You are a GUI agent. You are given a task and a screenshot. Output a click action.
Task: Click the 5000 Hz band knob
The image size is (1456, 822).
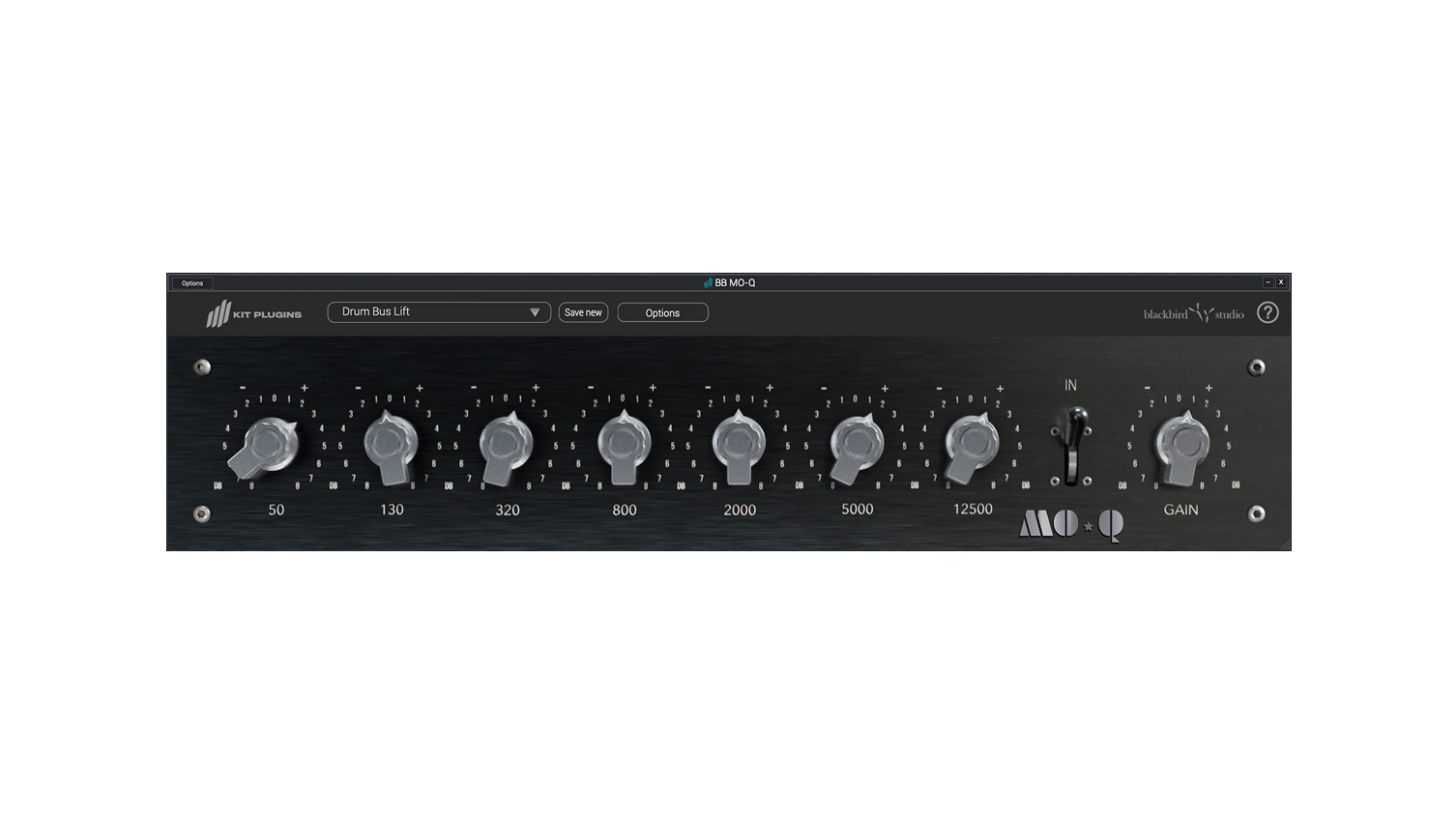pos(857,444)
